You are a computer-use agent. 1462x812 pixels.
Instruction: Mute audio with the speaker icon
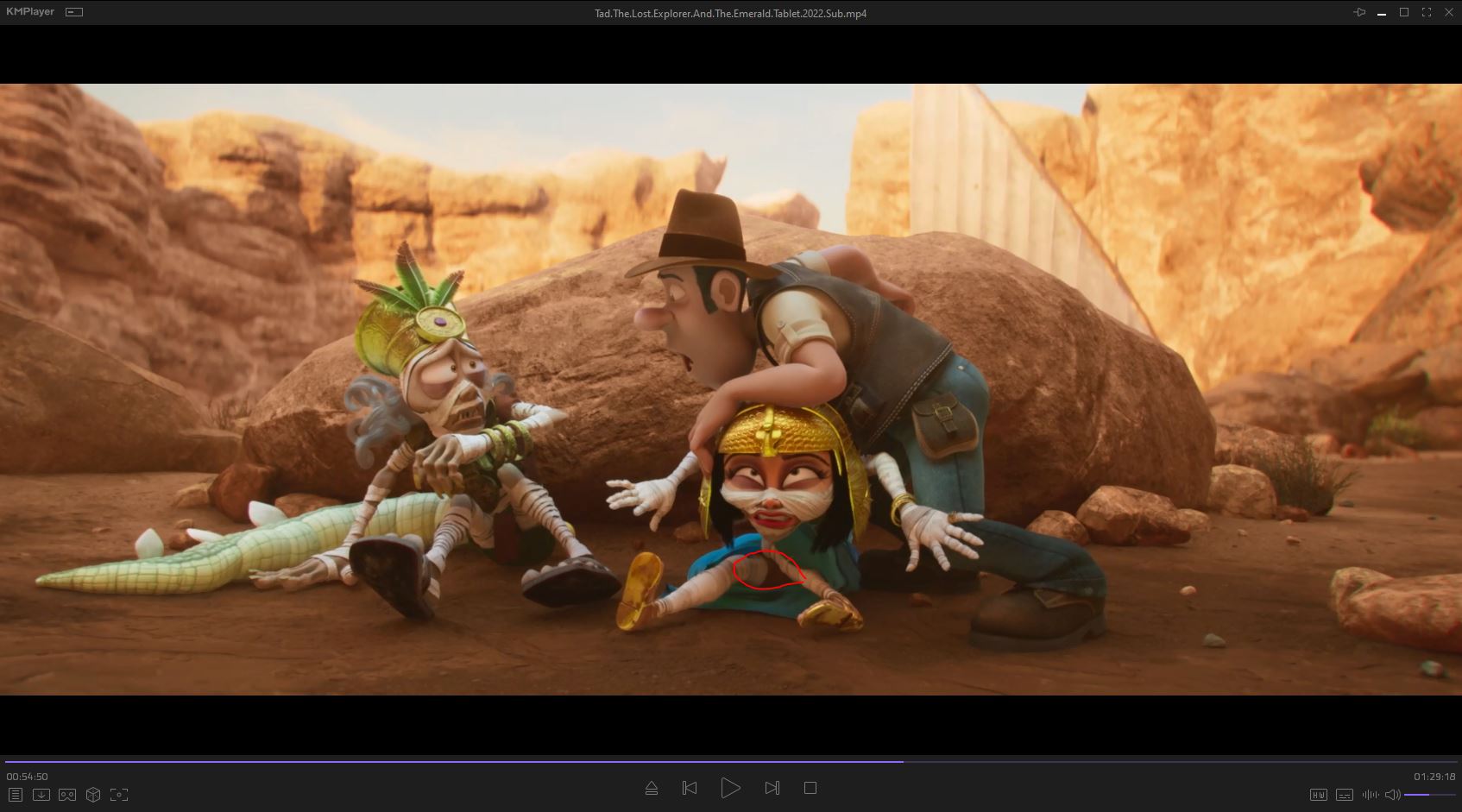coord(1392,795)
